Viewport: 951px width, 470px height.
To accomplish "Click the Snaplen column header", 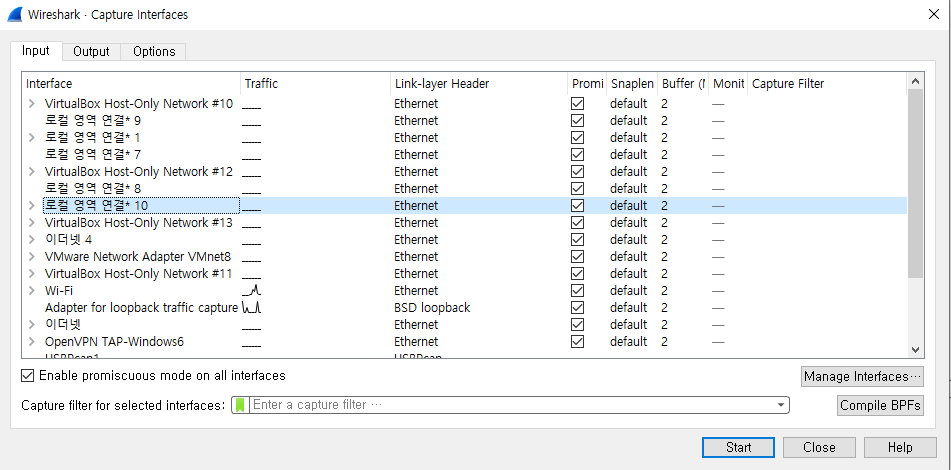I will pyautogui.click(x=632, y=84).
